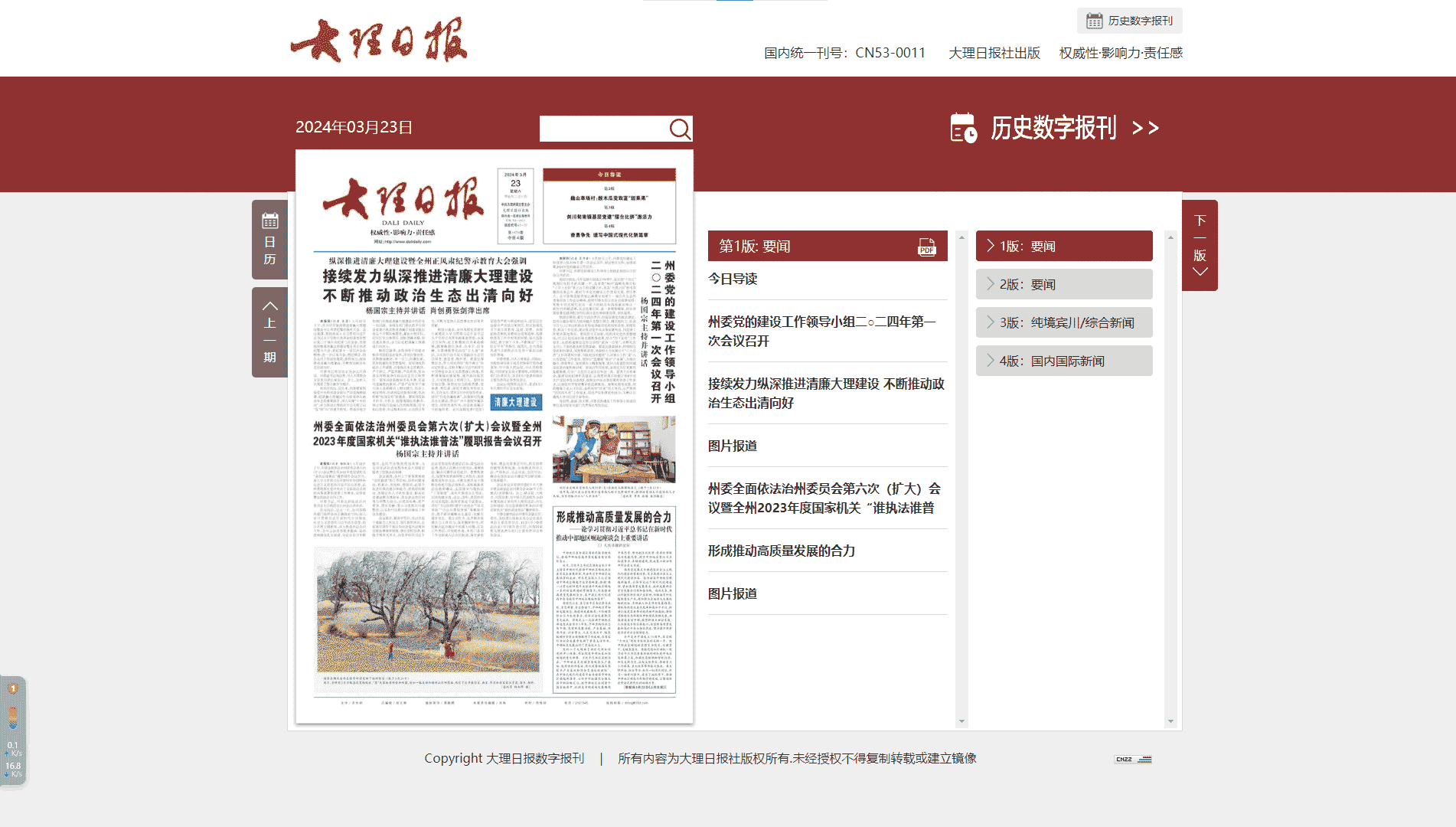Select the 3版: 纯境宾川/综合新闻 page tab
The image size is (1456, 827).
click(1064, 322)
